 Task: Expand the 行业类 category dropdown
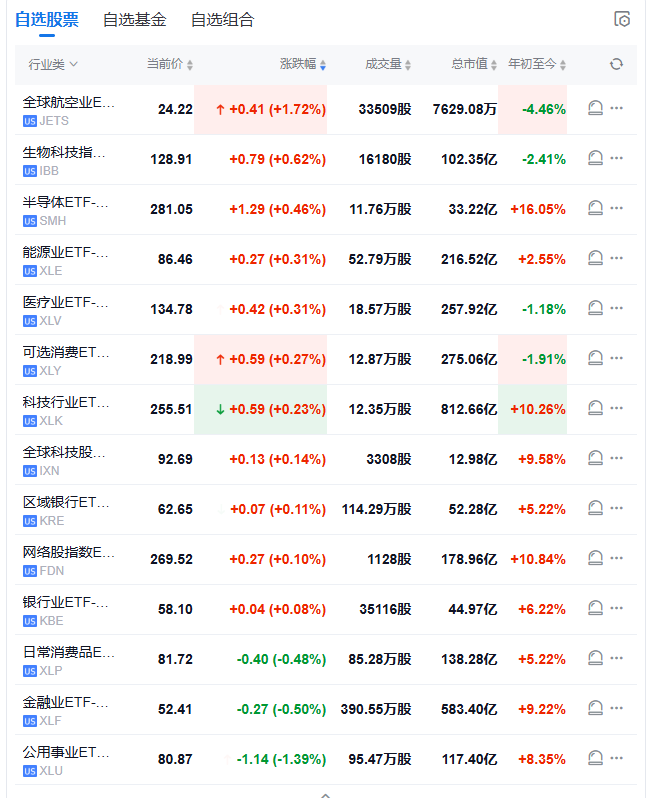53,64
